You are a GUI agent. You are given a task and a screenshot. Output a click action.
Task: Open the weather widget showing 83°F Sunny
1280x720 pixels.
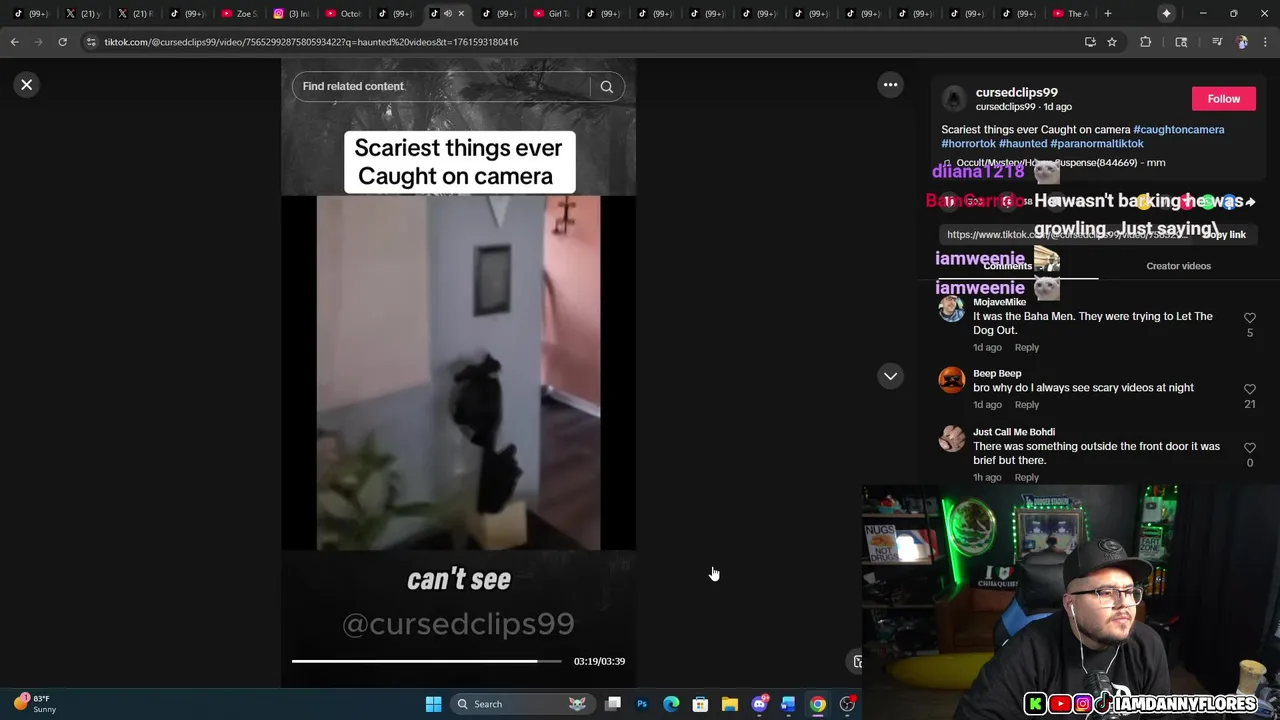tap(35, 704)
